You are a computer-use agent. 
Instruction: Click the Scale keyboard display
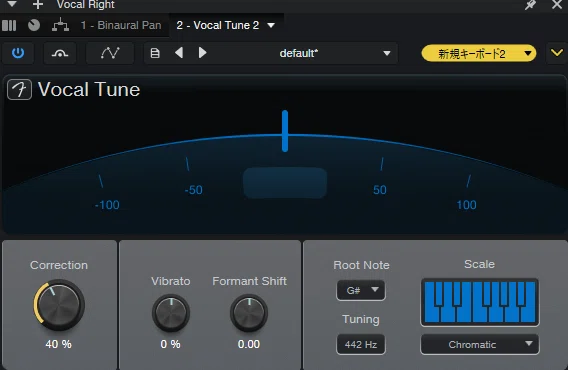pos(480,302)
